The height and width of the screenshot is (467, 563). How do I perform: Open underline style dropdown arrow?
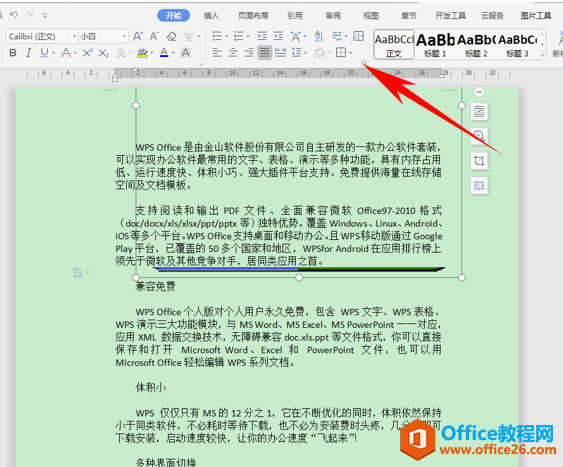[x=54, y=53]
